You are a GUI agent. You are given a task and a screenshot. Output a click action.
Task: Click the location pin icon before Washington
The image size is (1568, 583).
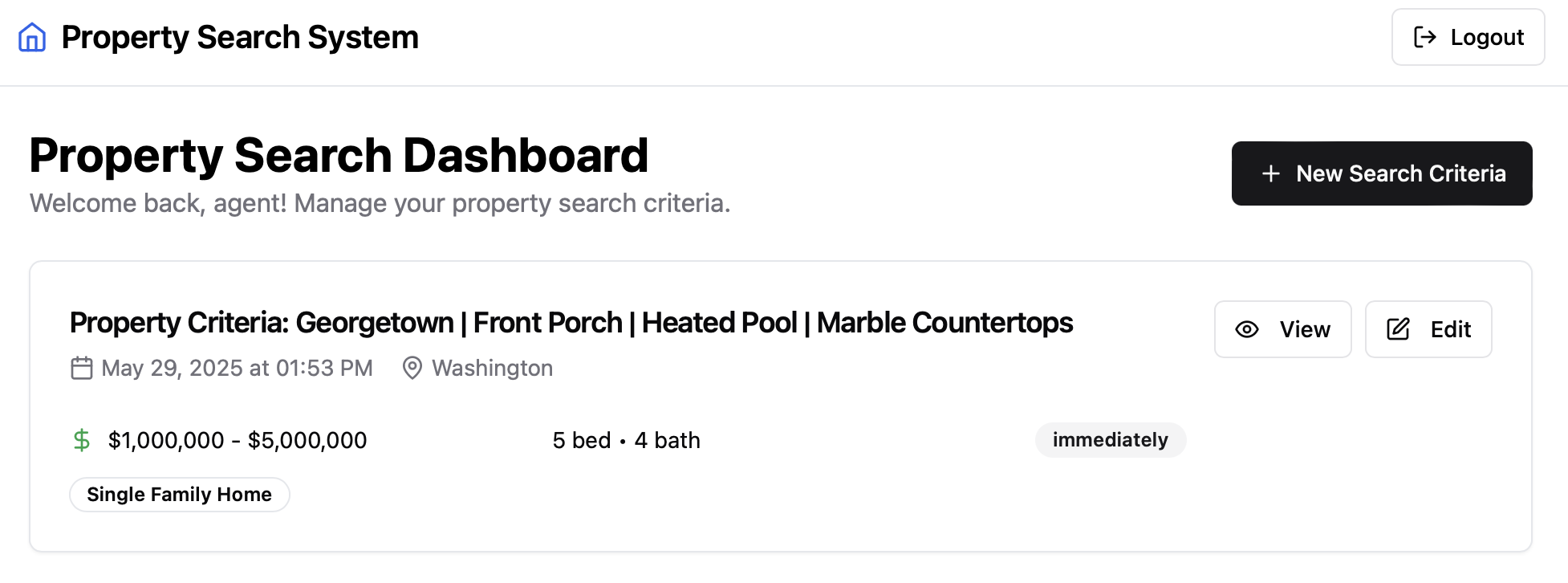(412, 368)
